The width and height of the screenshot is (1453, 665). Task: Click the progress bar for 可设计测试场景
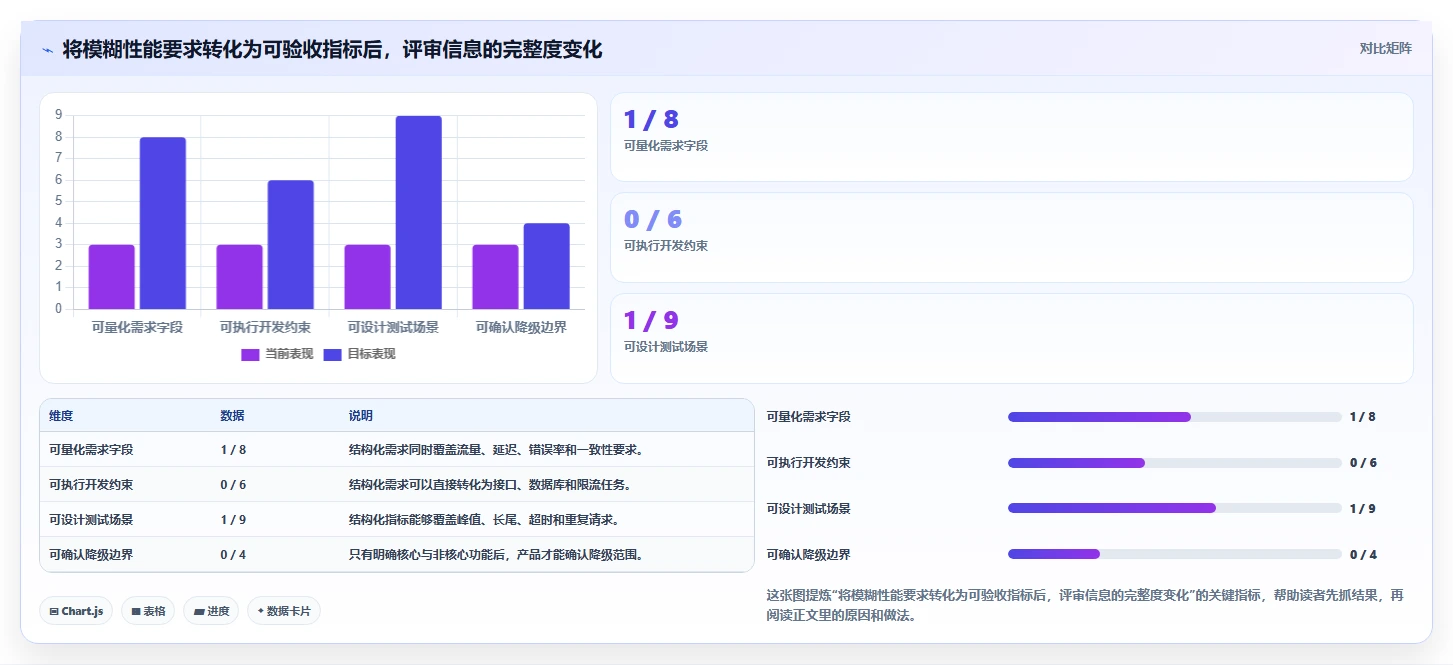[1174, 508]
